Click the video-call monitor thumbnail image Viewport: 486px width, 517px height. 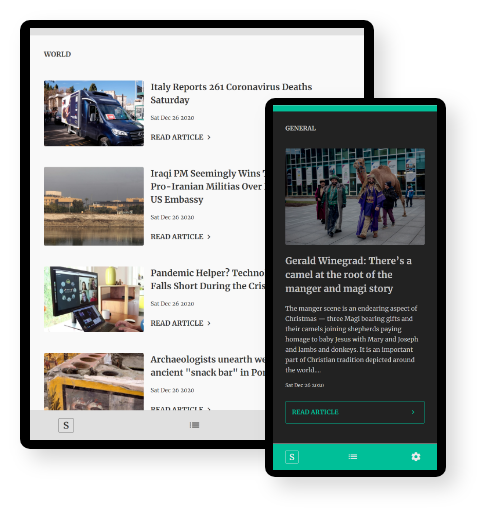(x=94, y=299)
